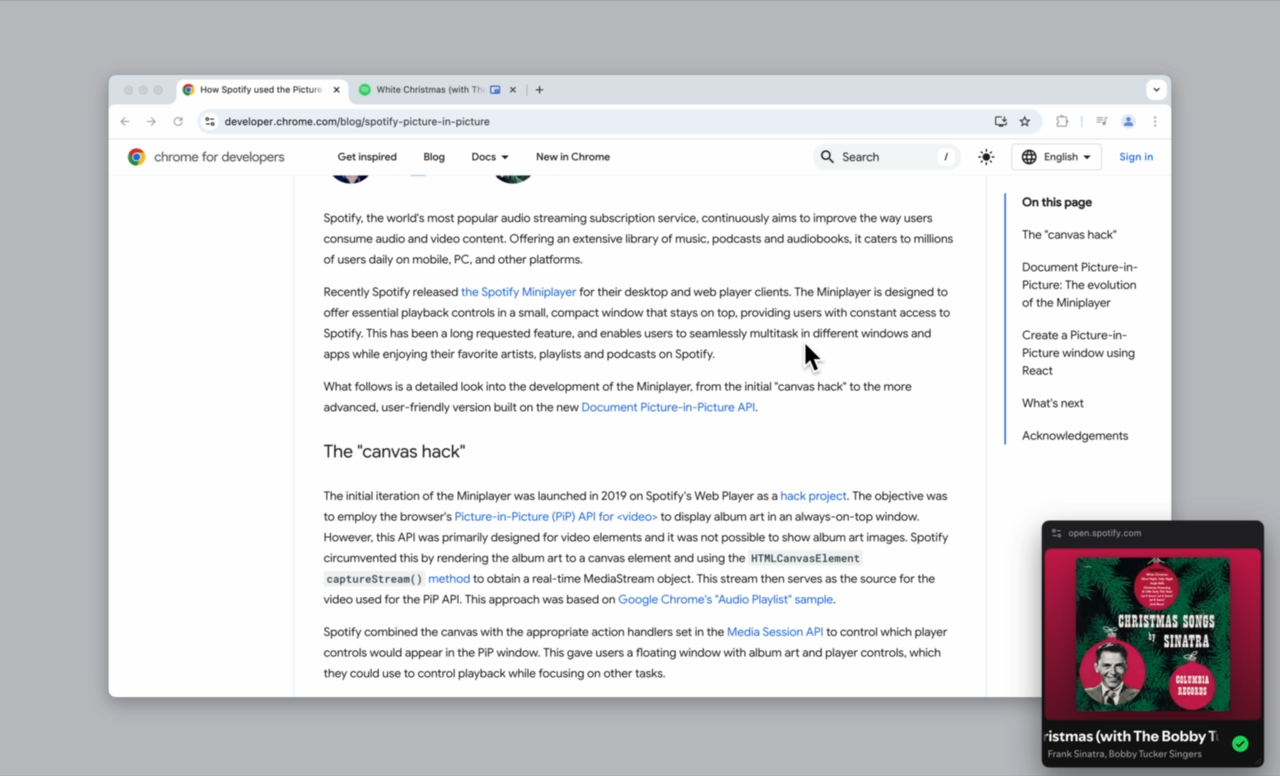
Task: Open the Chrome profile avatar
Action: [x=1128, y=121]
